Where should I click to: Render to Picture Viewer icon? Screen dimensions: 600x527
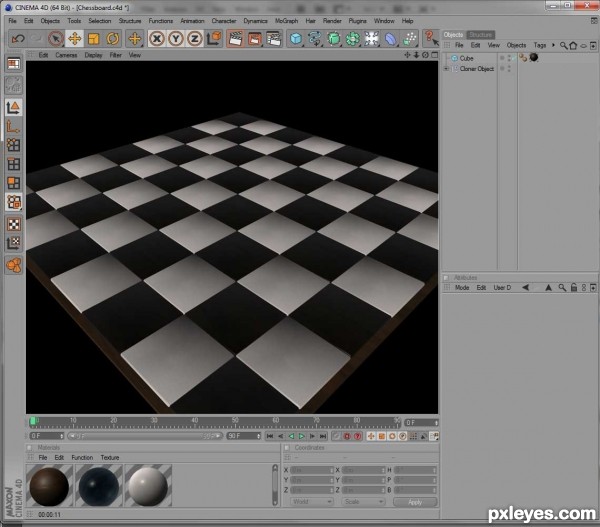[x=255, y=39]
